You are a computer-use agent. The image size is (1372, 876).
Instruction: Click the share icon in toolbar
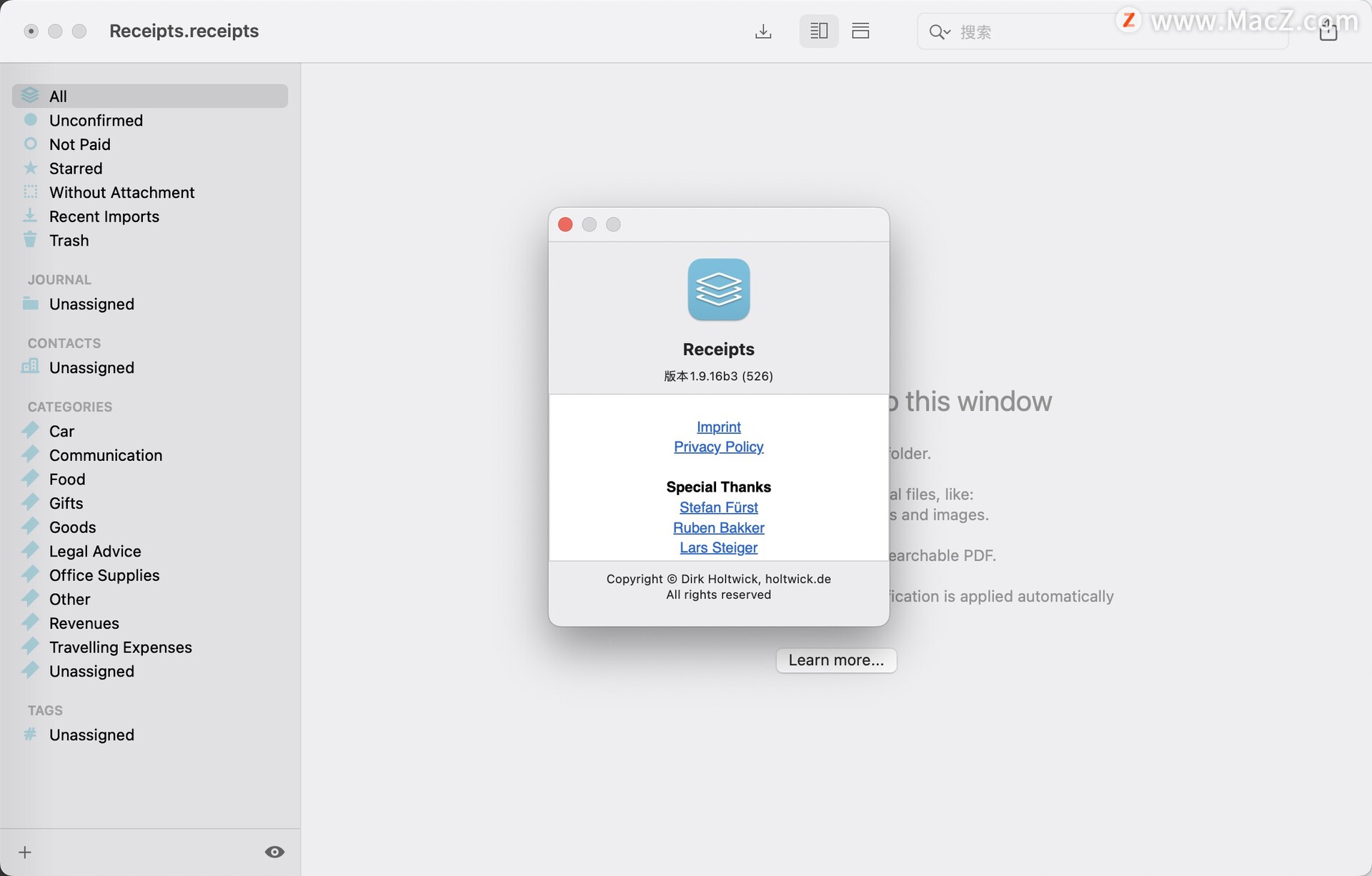(1328, 31)
